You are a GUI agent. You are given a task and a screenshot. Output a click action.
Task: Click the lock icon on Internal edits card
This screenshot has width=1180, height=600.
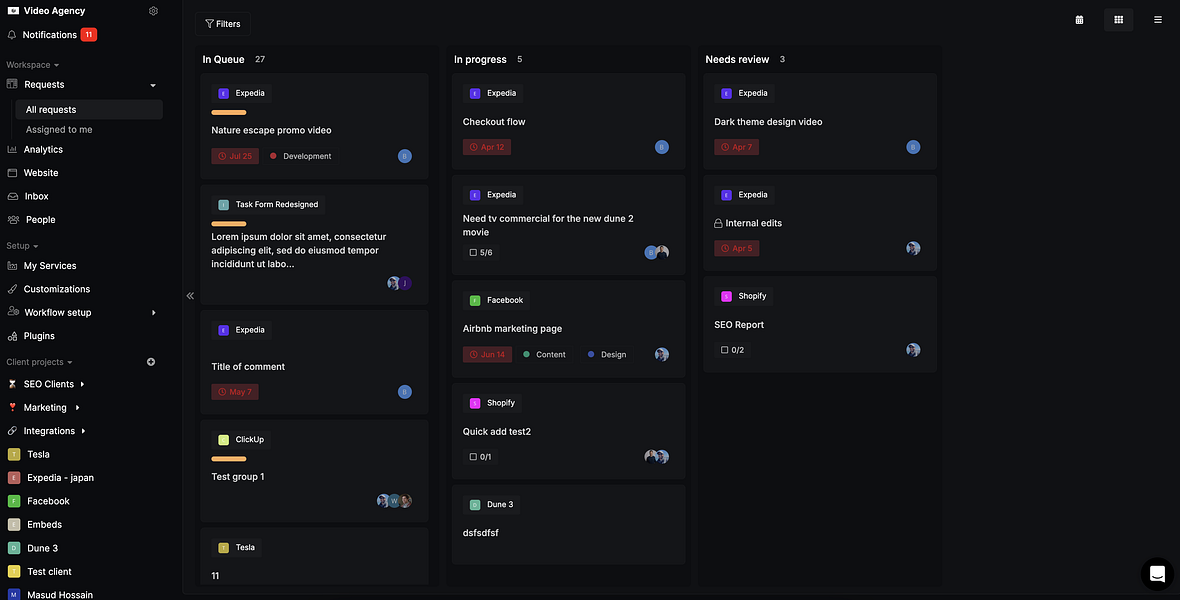pyautogui.click(x=718, y=223)
